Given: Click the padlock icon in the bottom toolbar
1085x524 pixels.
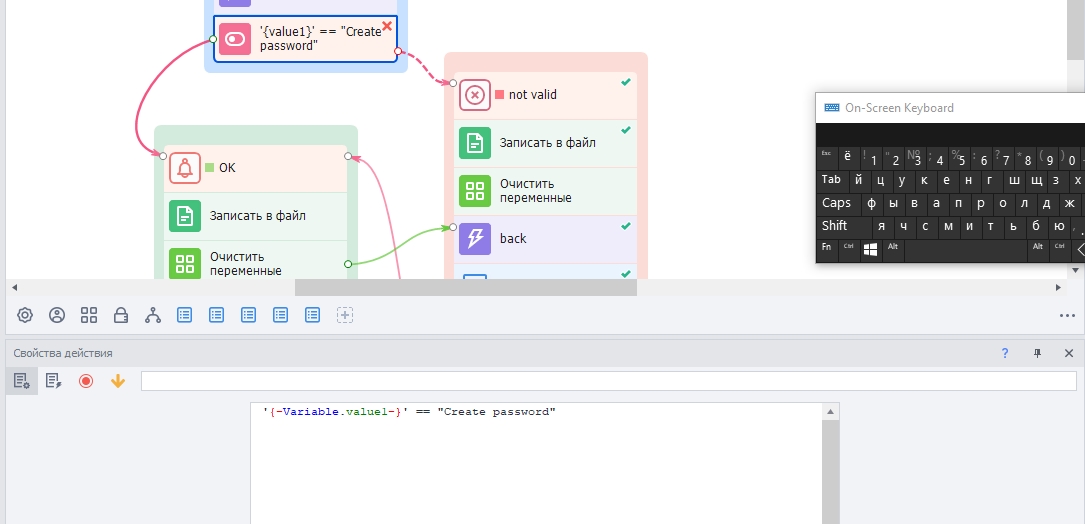Looking at the screenshot, I should pos(121,316).
